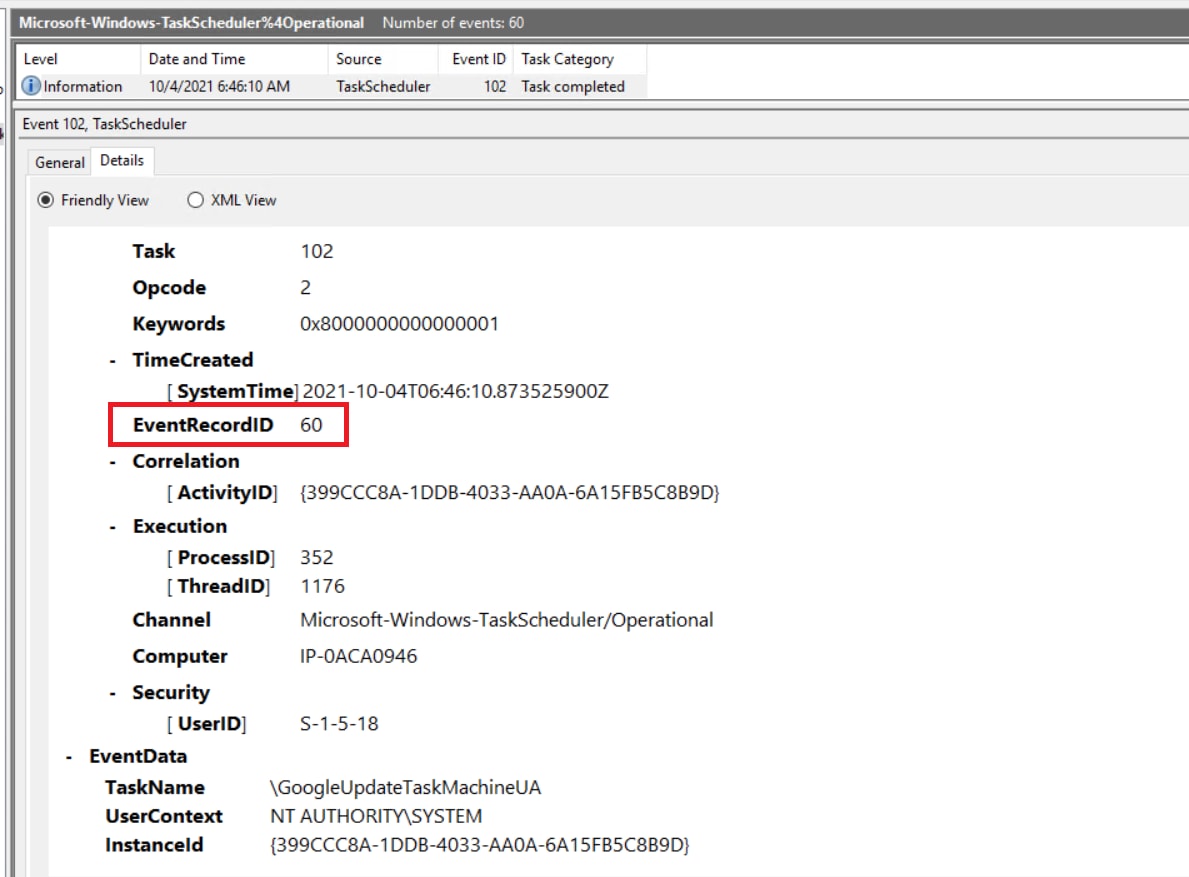Screen dimensions: 1189x877
Task: Click the TaskName label
Action: point(155,788)
